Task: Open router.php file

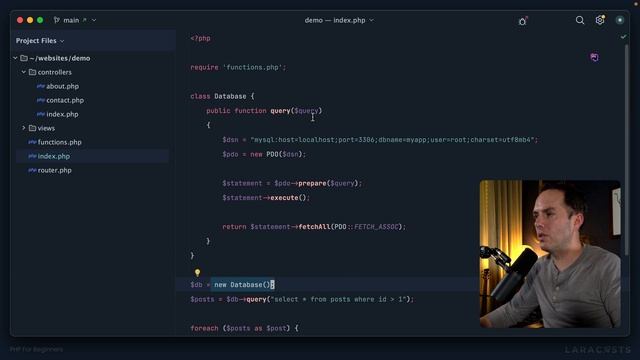Action: click(54, 170)
